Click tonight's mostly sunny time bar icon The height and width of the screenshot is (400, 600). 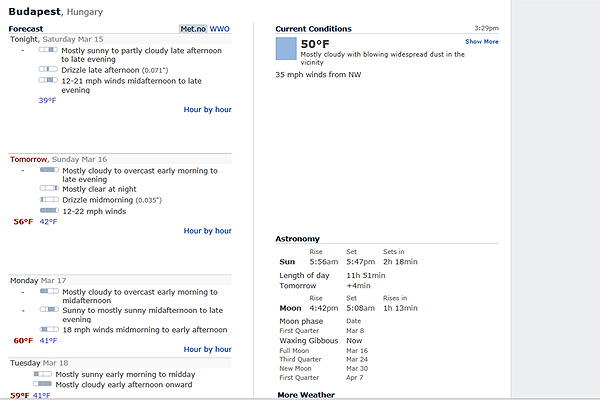coord(49,49)
